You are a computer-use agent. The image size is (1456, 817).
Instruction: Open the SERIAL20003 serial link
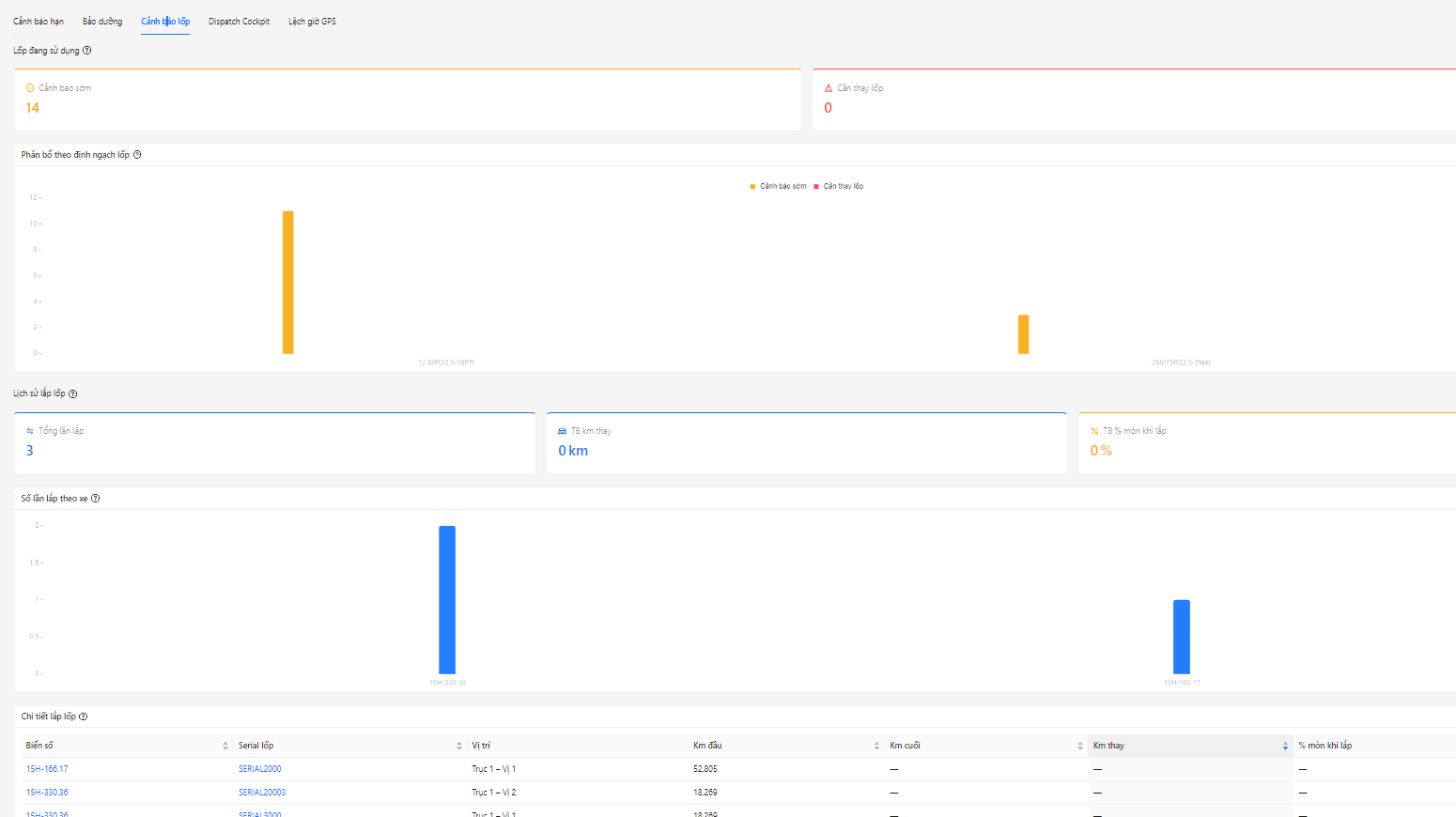262,793
